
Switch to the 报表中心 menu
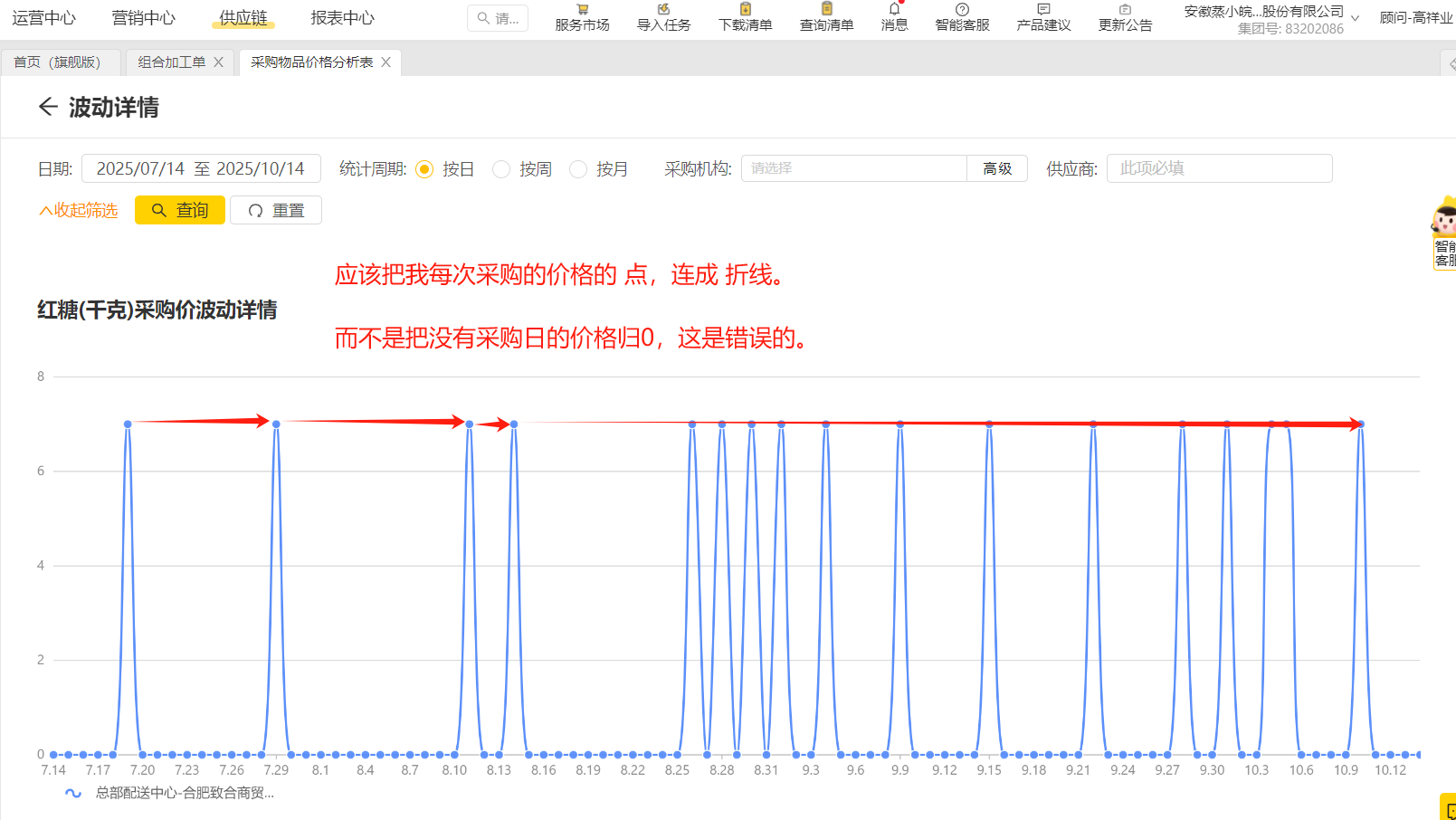[341, 16]
